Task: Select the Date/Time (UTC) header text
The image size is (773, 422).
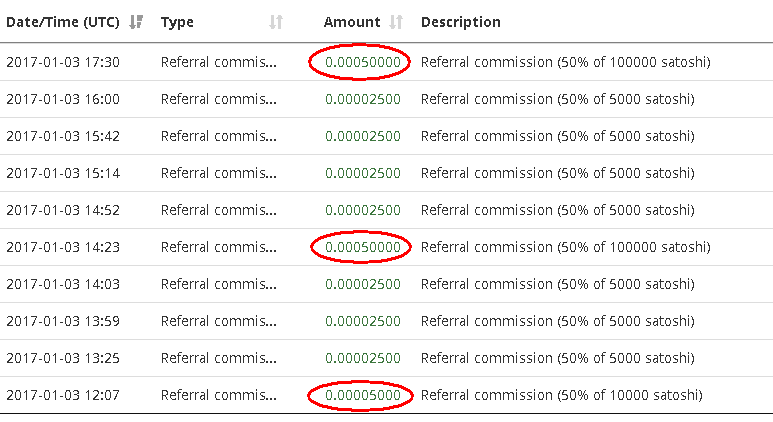Action: point(63,22)
